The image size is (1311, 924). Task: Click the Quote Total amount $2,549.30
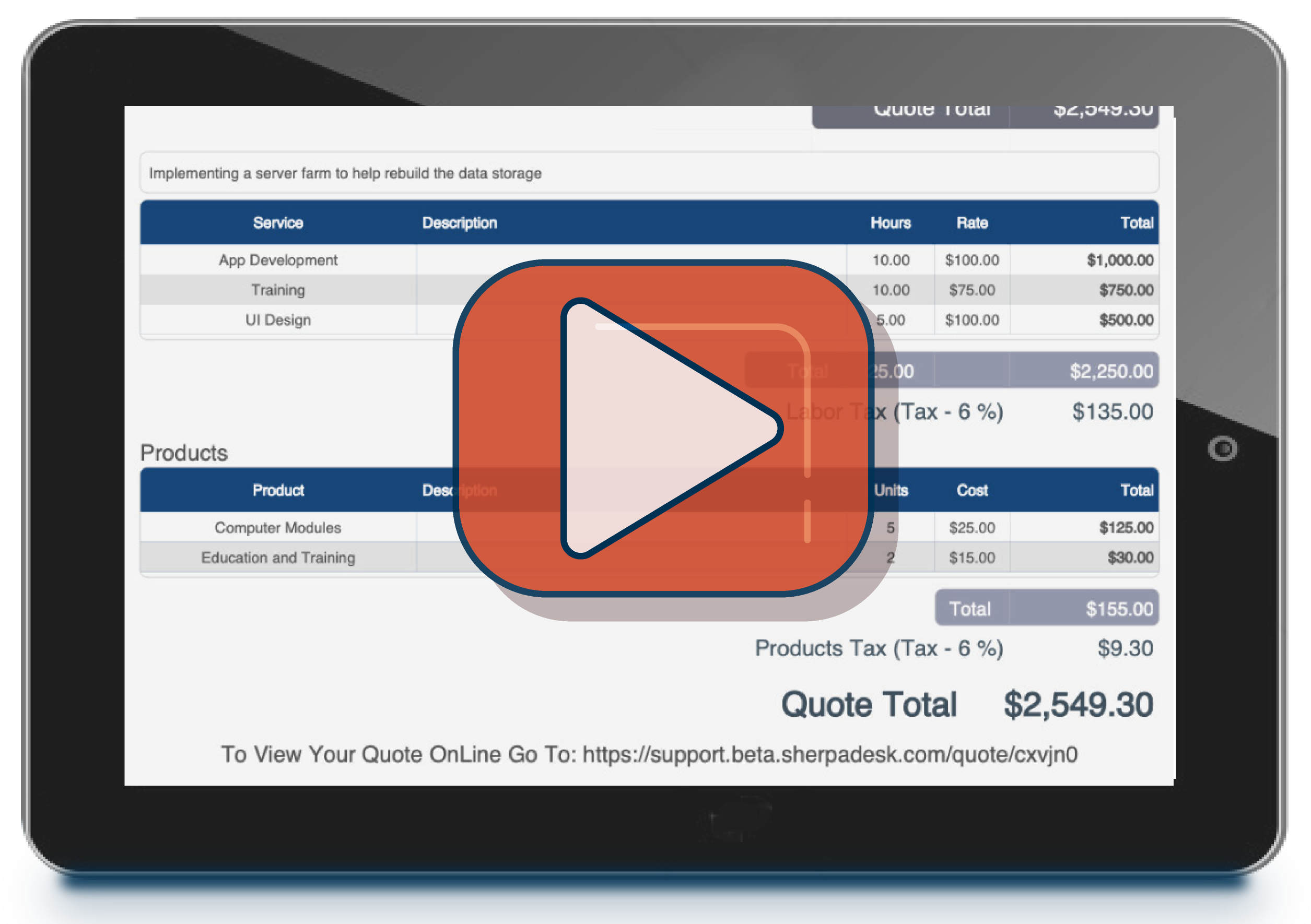click(x=1079, y=704)
